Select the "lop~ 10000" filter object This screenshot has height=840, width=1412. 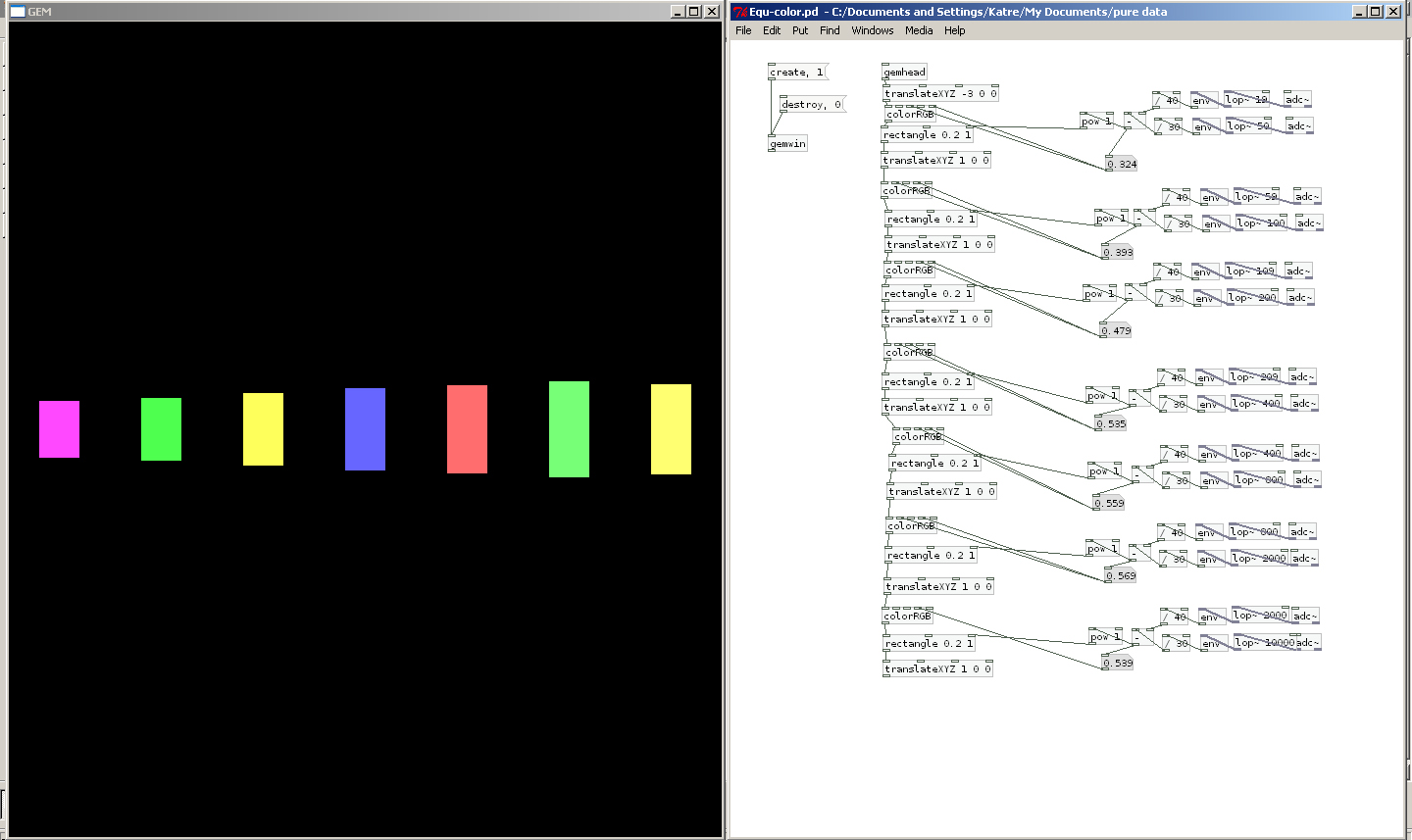click(x=1264, y=643)
